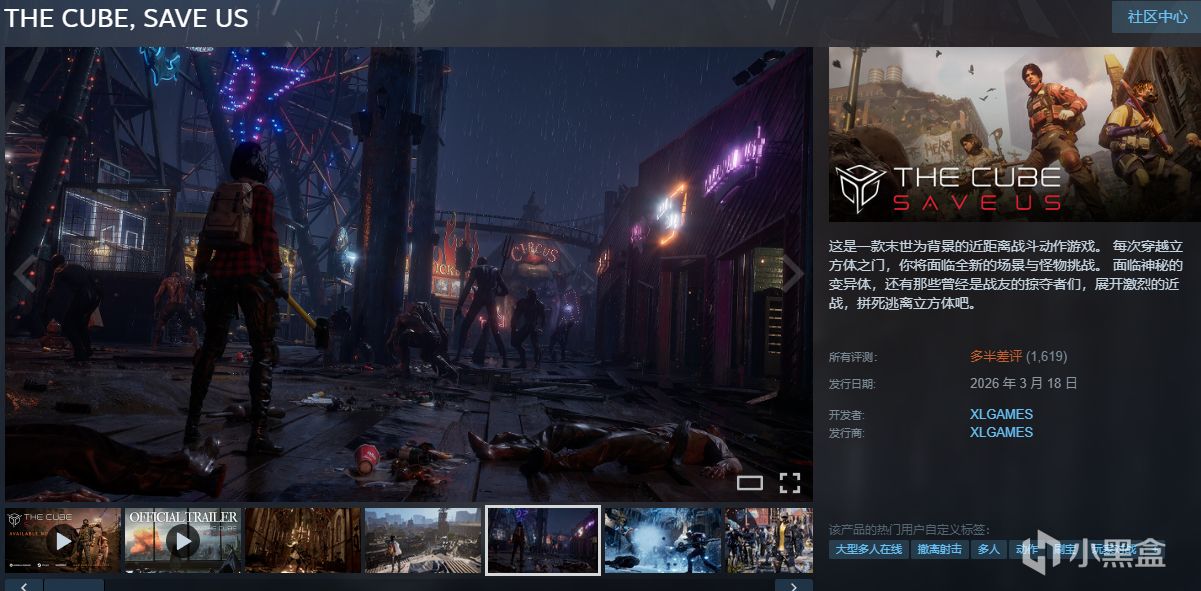Viewport: 1201px width, 591px height.
Task: Click the release date 2026 年 3 月 18 日
Action: 1023,383
